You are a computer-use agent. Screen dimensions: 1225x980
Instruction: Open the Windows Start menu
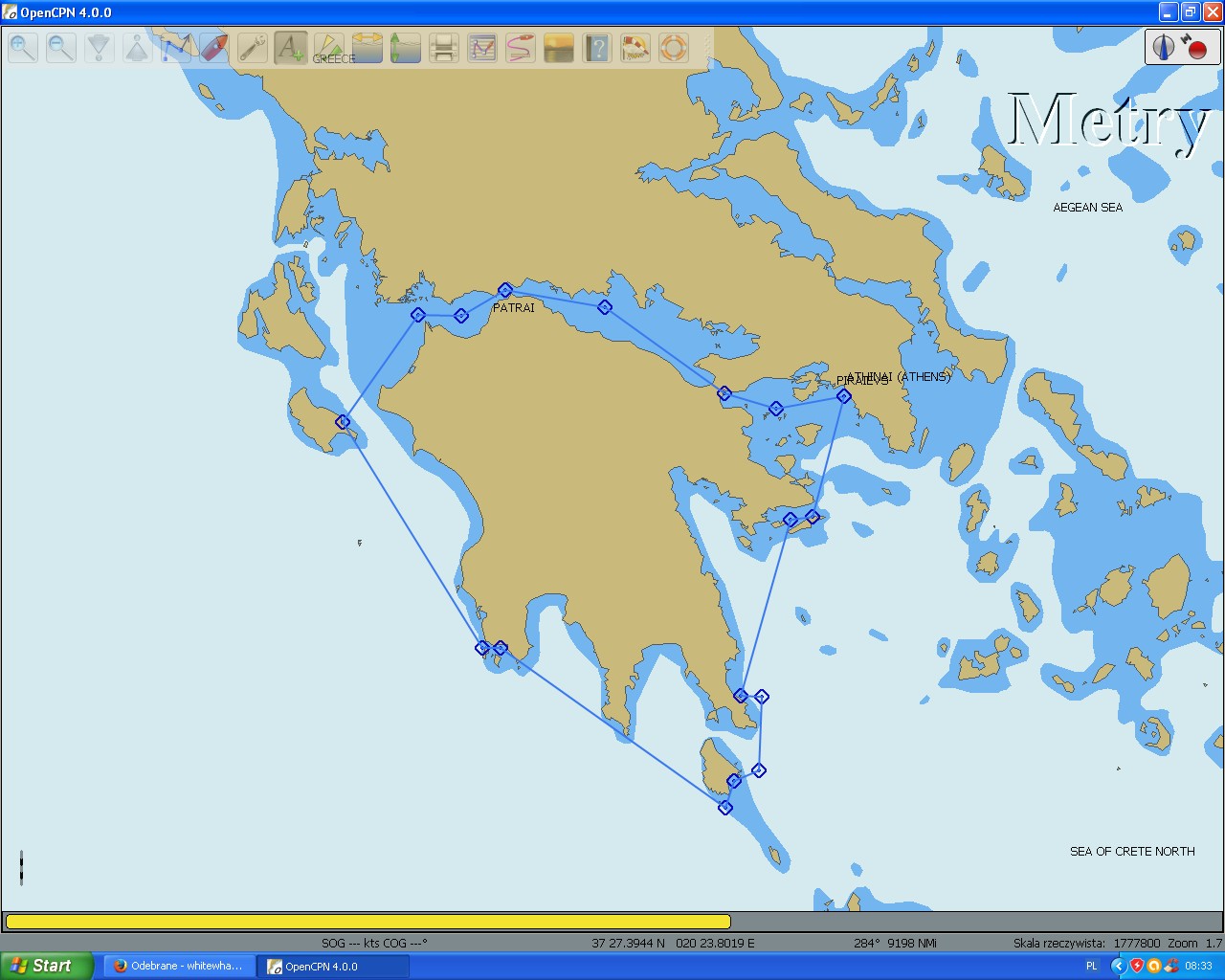[46, 966]
